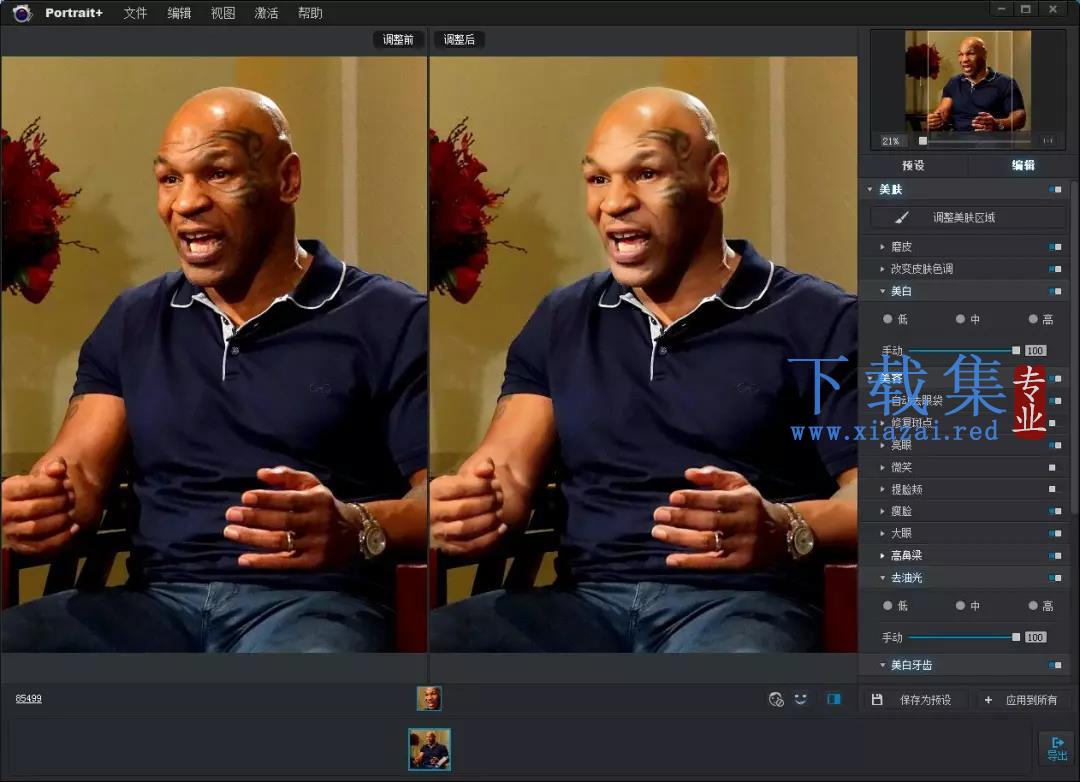Expand the 微笑 options arrow
1080x782 pixels.
882,467
